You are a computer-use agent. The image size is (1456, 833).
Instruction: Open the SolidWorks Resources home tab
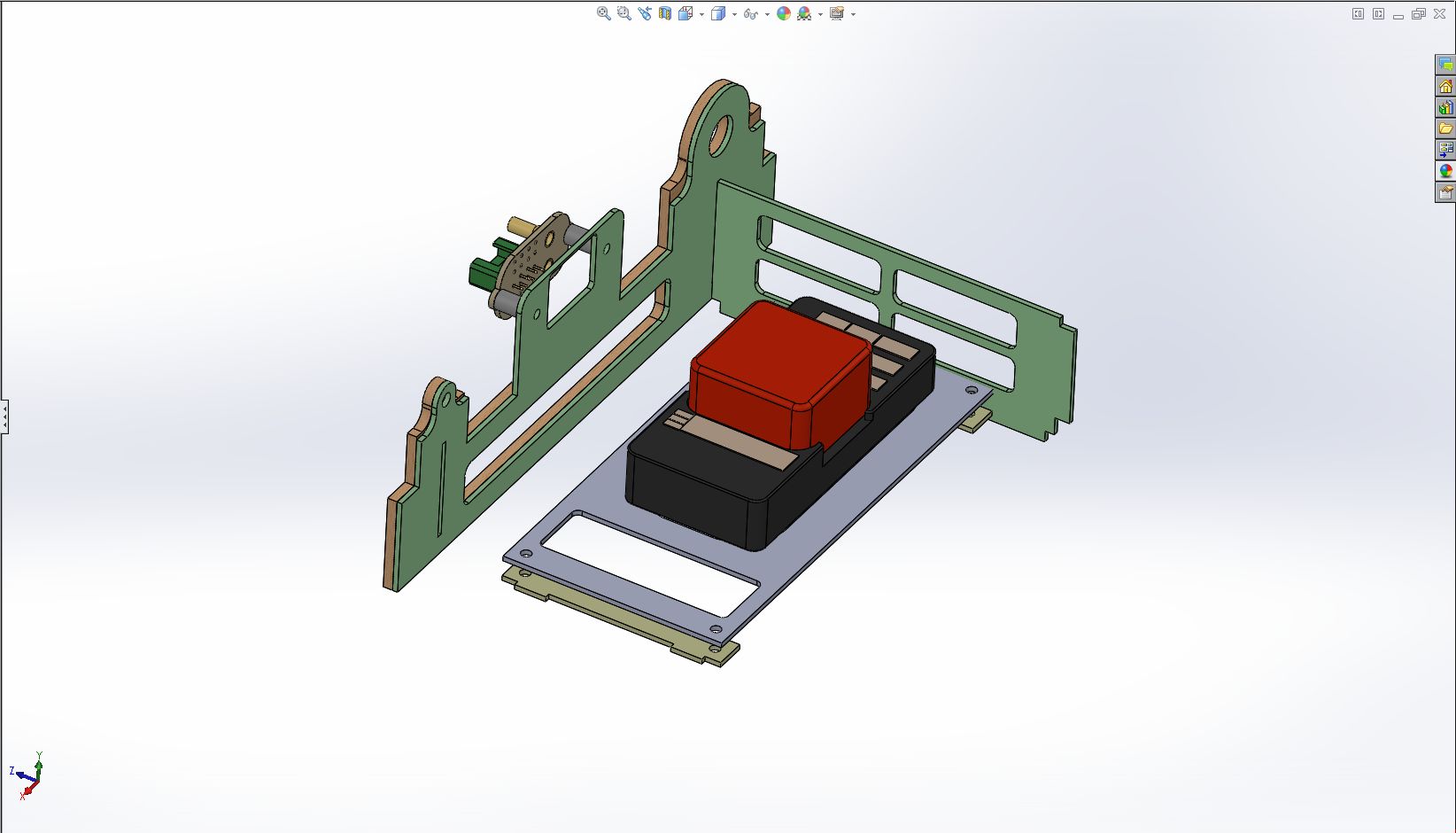click(x=1445, y=86)
